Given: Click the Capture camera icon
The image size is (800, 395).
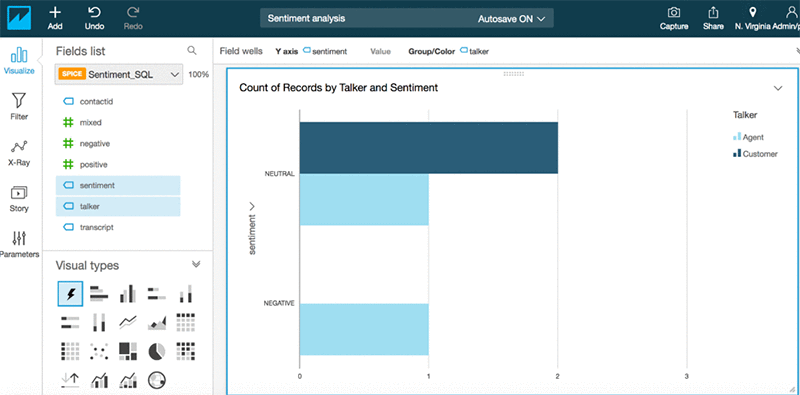Looking at the screenshot, I should (x=674, y=18).
